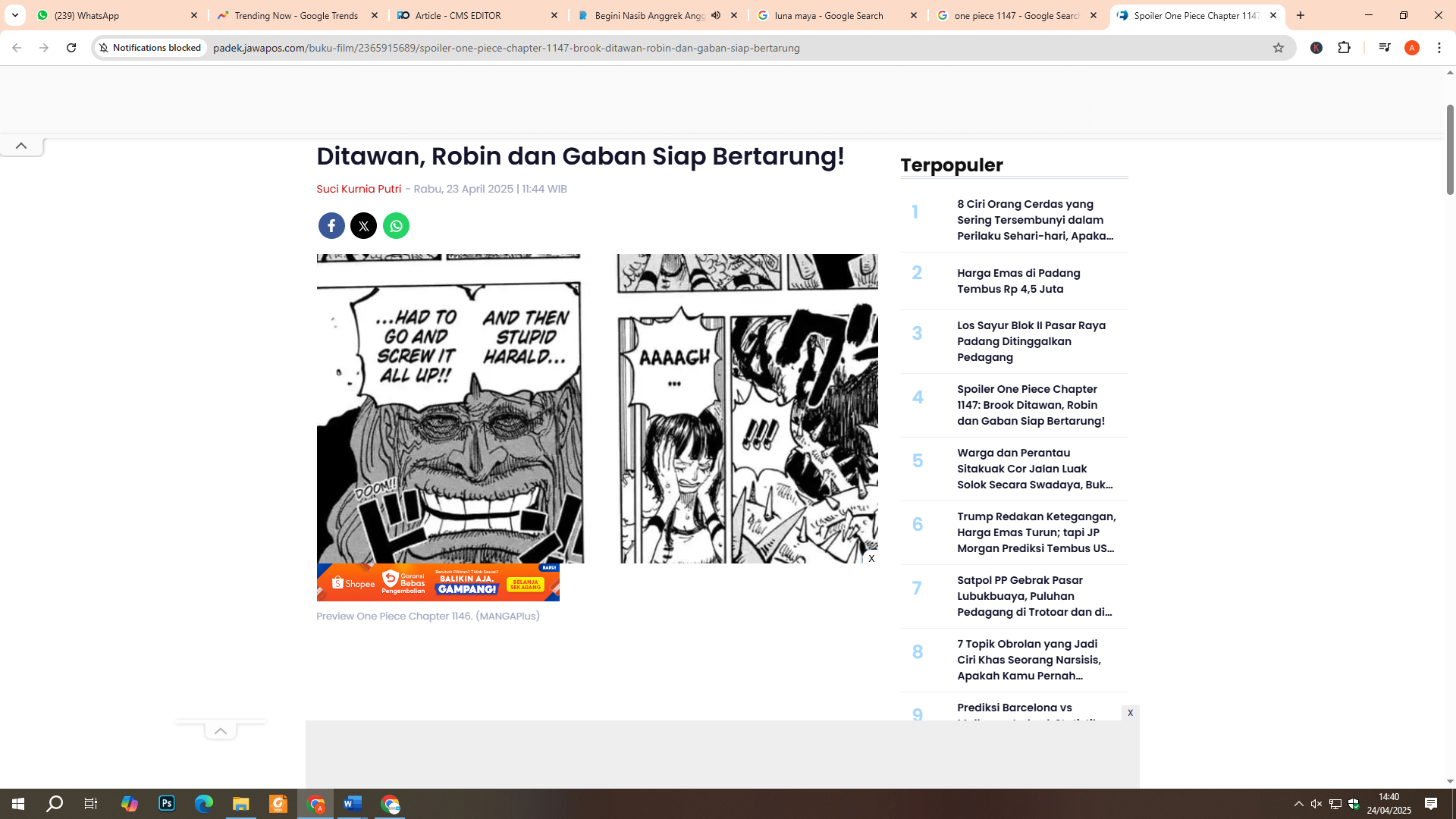Click the Terpopuler section heading

952,165
